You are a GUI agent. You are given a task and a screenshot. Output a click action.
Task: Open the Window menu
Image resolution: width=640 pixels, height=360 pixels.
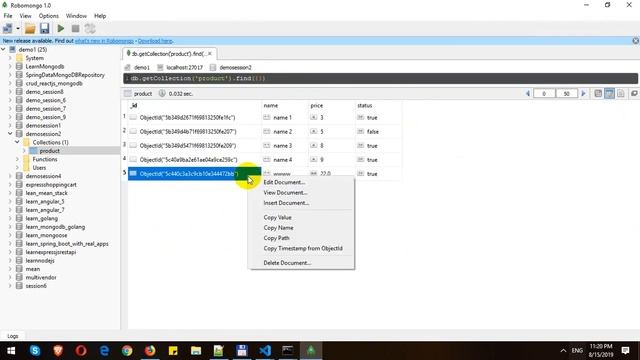pyautogui.click(x=76, y=16)
